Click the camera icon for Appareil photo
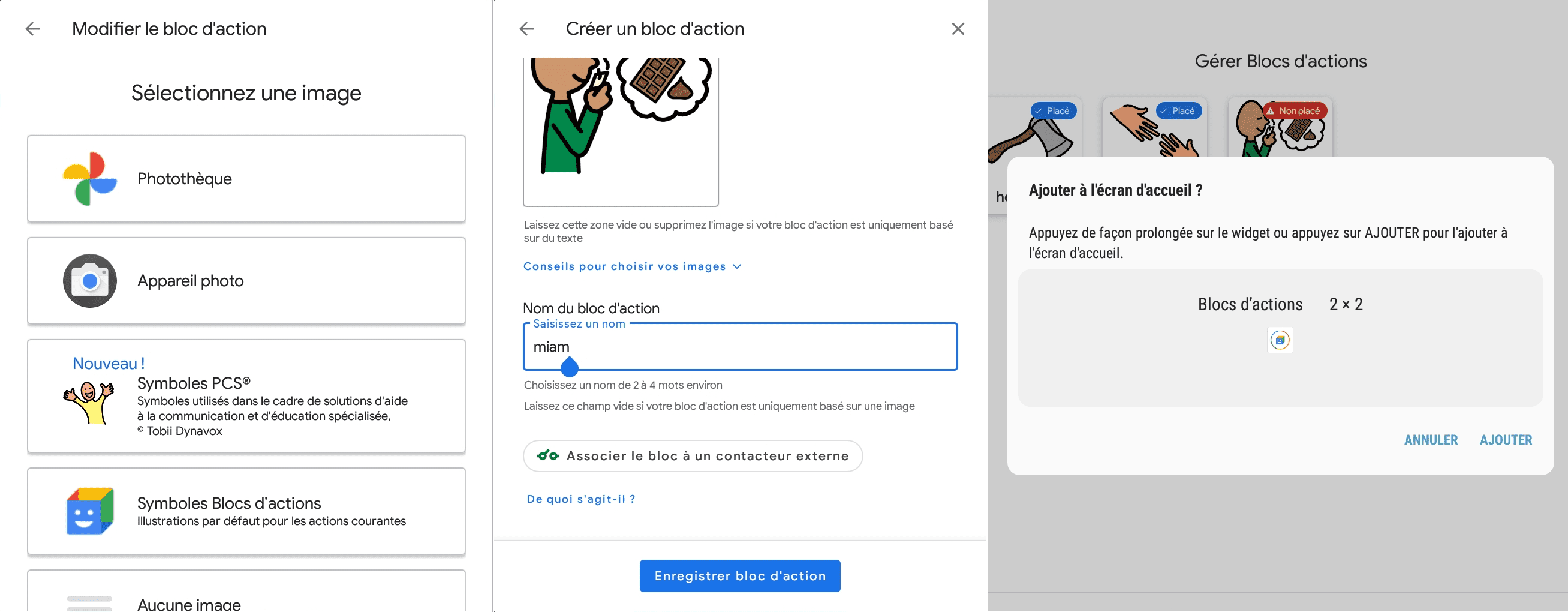Viewport: 1568px width, 612px height. tap(89, 281)
